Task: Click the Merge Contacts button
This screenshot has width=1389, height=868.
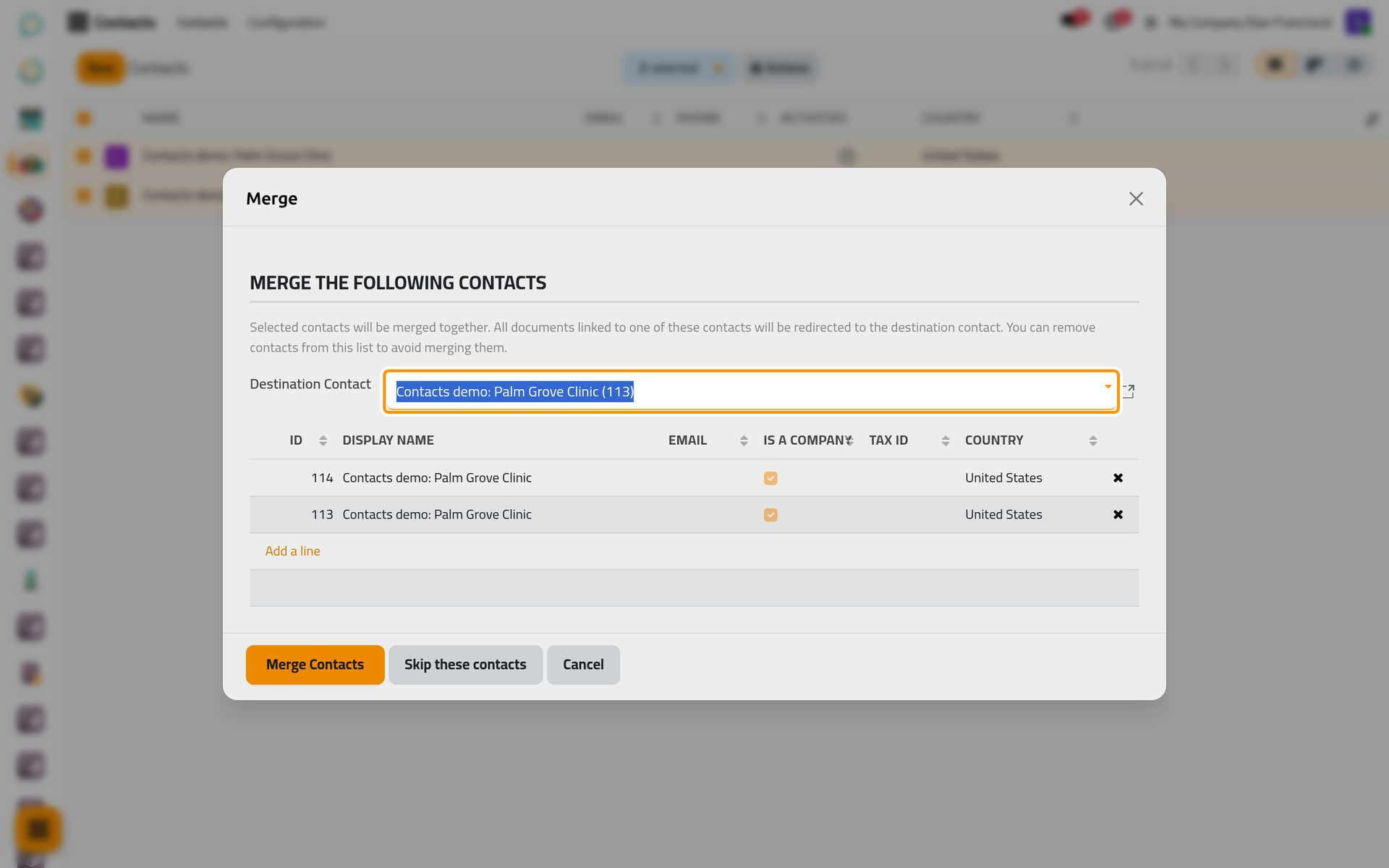Action: pyautogui.click(x=315, y=665)
